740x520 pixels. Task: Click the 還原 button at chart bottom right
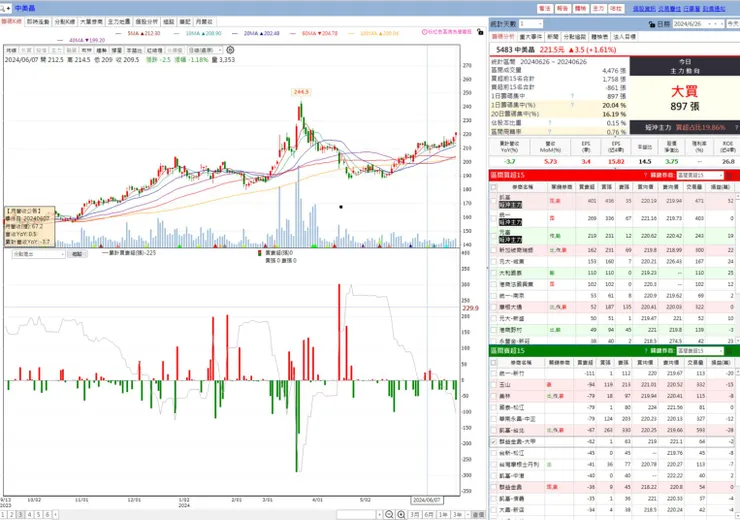pos(479,514)
